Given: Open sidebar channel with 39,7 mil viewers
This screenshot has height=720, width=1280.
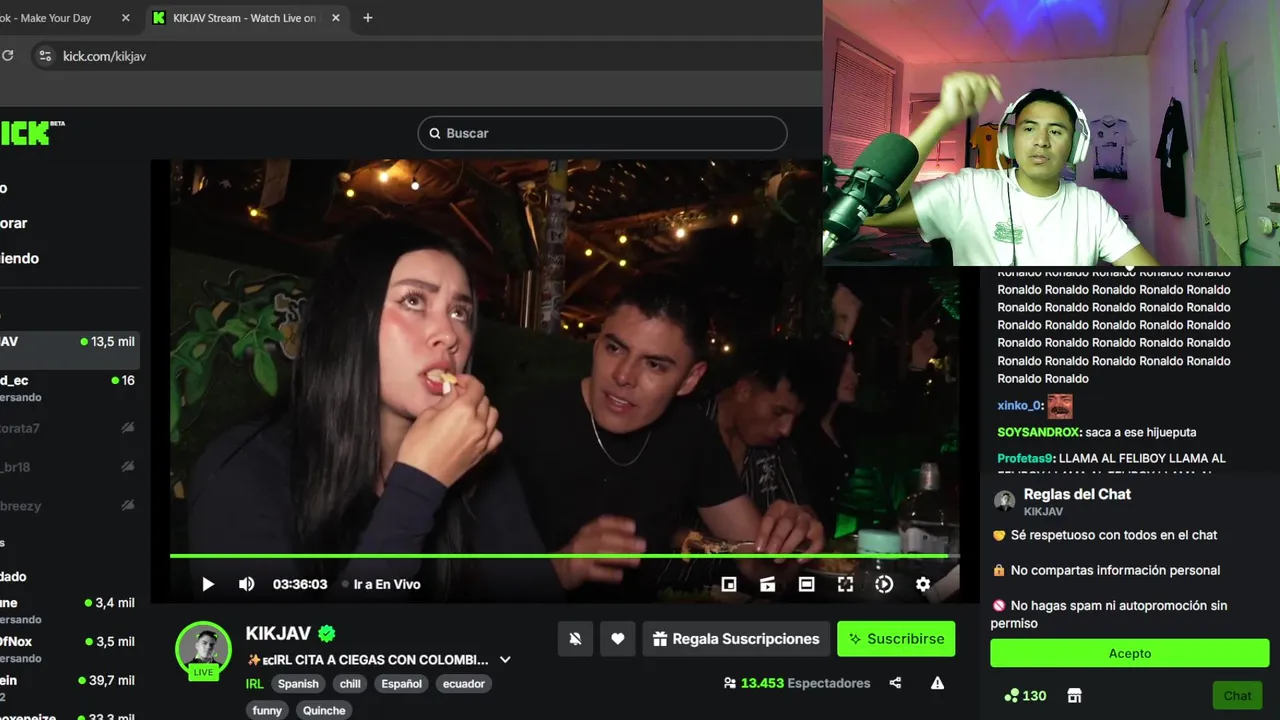Looking at the screenshot, I should pos(68,688).
